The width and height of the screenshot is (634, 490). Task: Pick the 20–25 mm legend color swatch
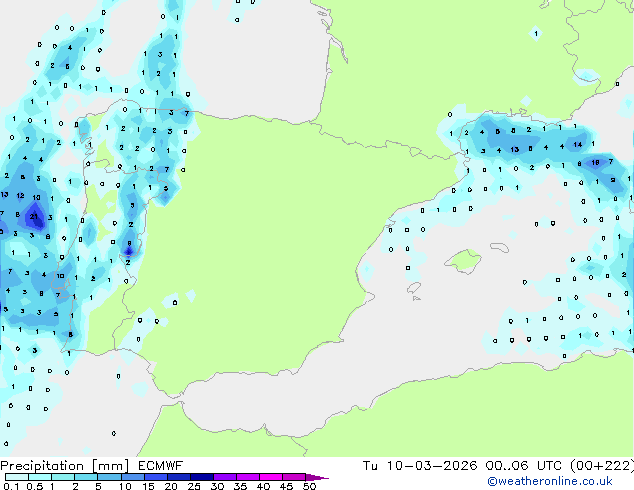point(178,477)
